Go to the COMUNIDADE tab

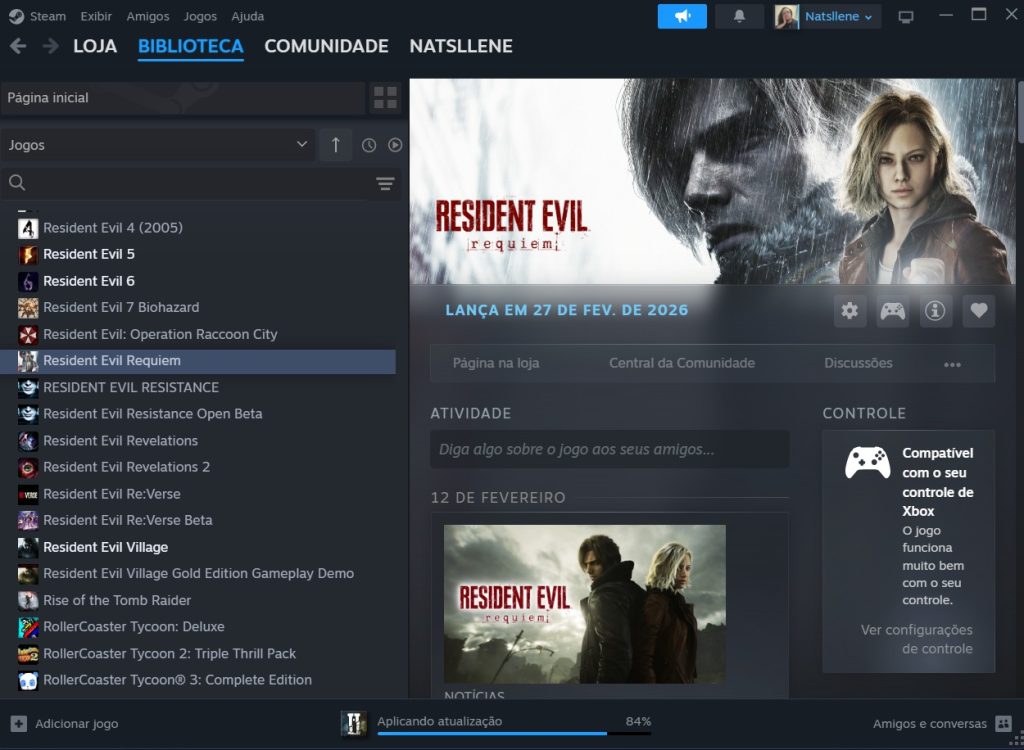coord(326,46)
